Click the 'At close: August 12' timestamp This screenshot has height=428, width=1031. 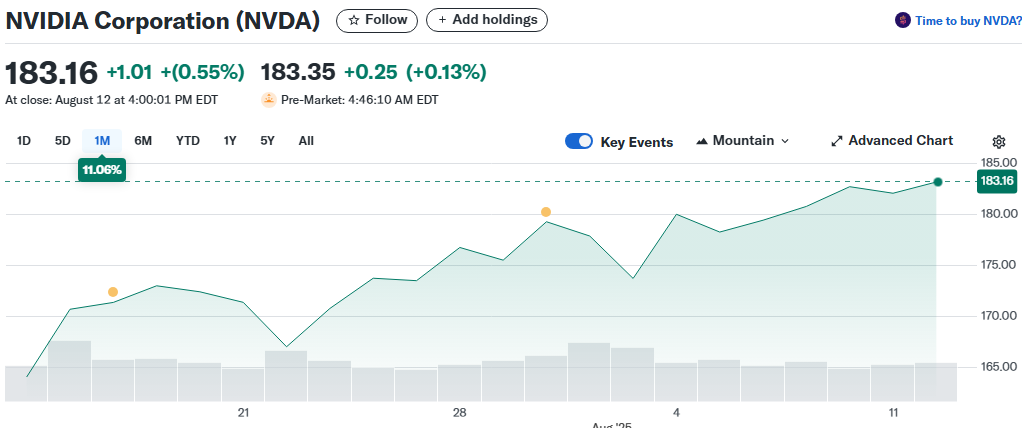[112, 100]
